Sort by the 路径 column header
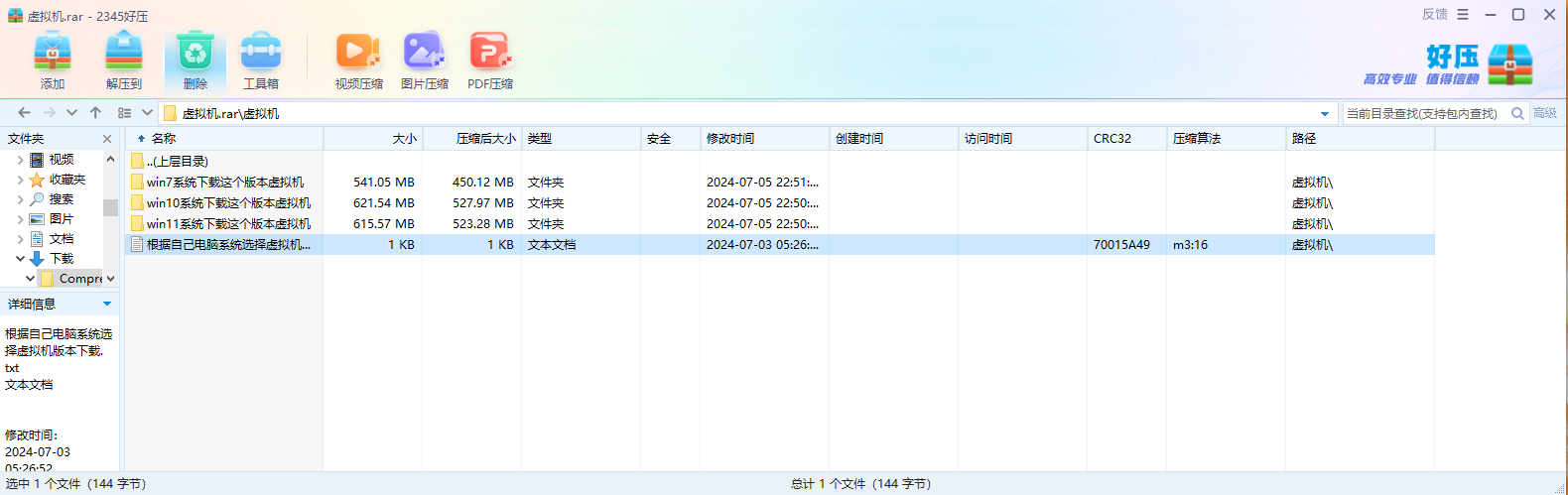1568x495 pixels. [1361, 139]
